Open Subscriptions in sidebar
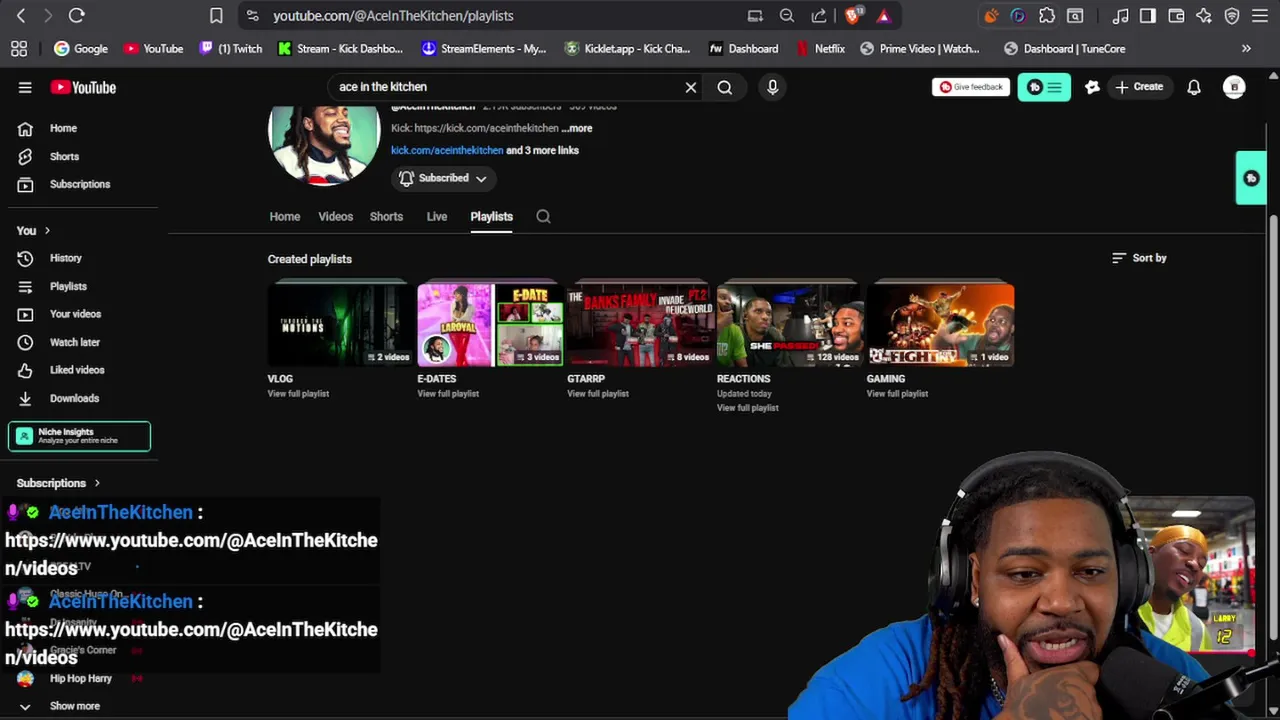The height and width of the screenshot is (720, 1280). point(80,184)
